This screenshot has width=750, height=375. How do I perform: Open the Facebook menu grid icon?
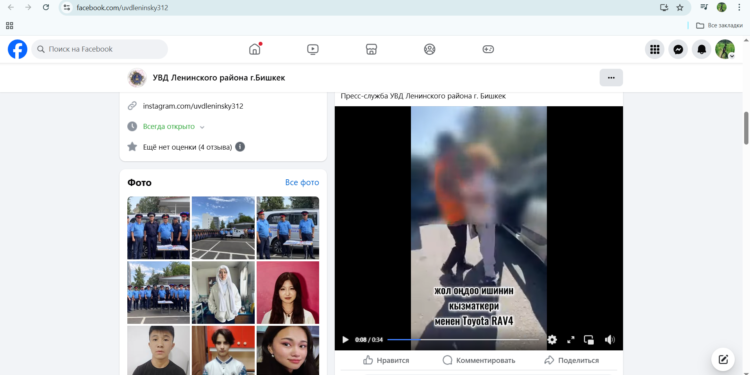[655, 49]
